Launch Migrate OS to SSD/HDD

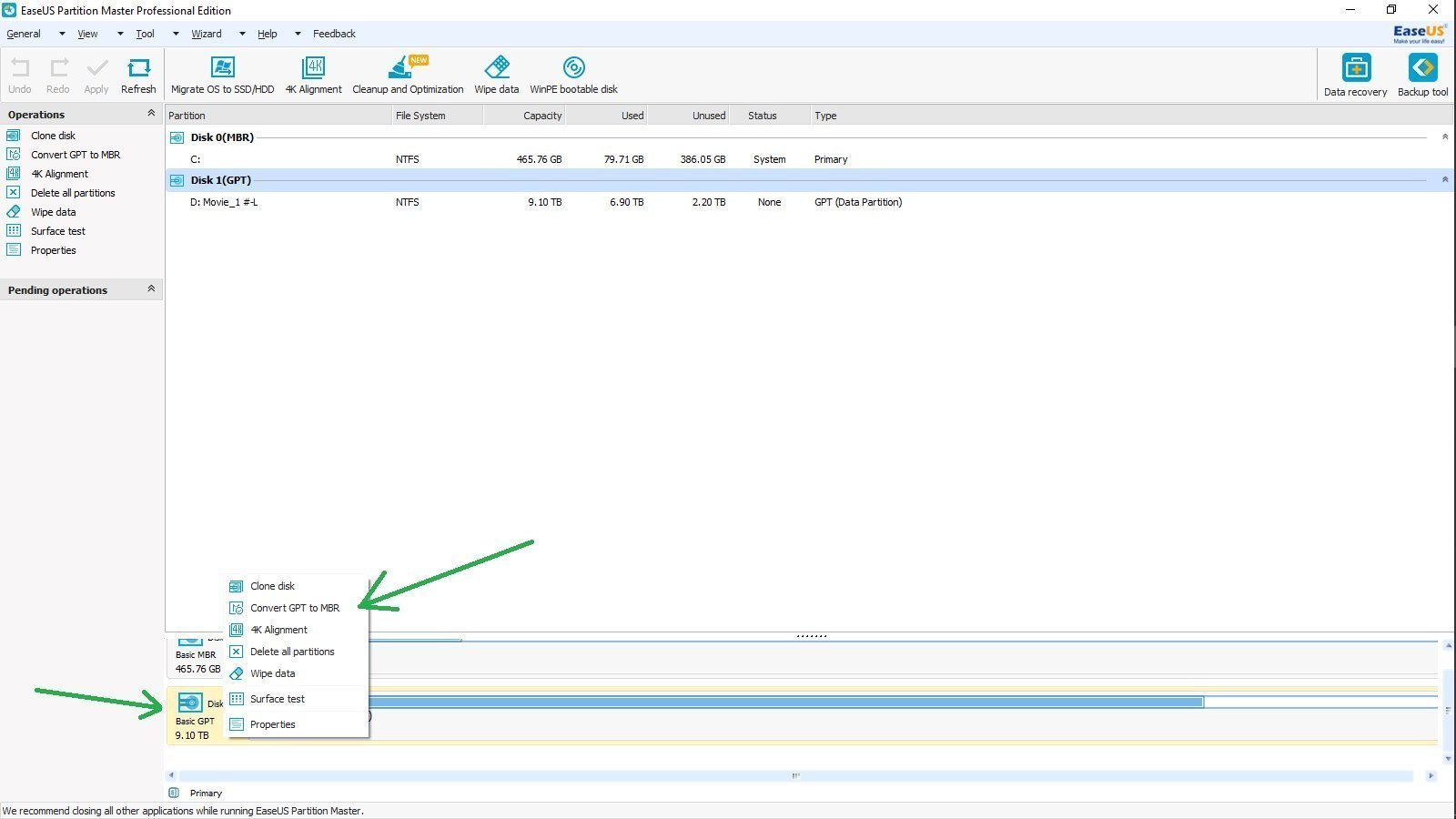[223, 76]
